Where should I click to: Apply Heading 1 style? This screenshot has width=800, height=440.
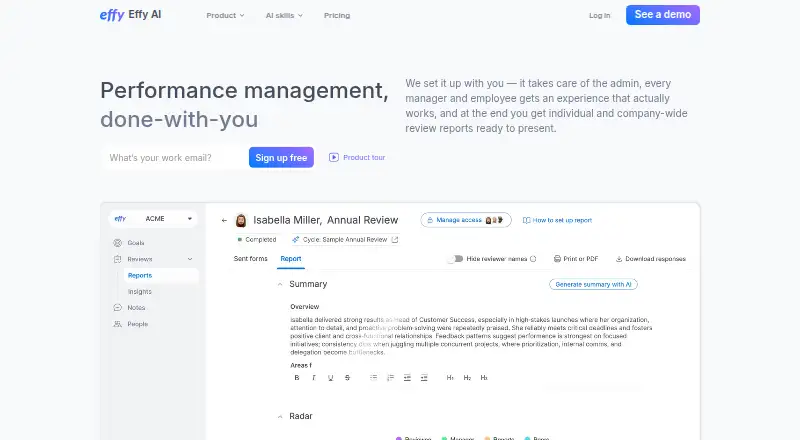450,378
